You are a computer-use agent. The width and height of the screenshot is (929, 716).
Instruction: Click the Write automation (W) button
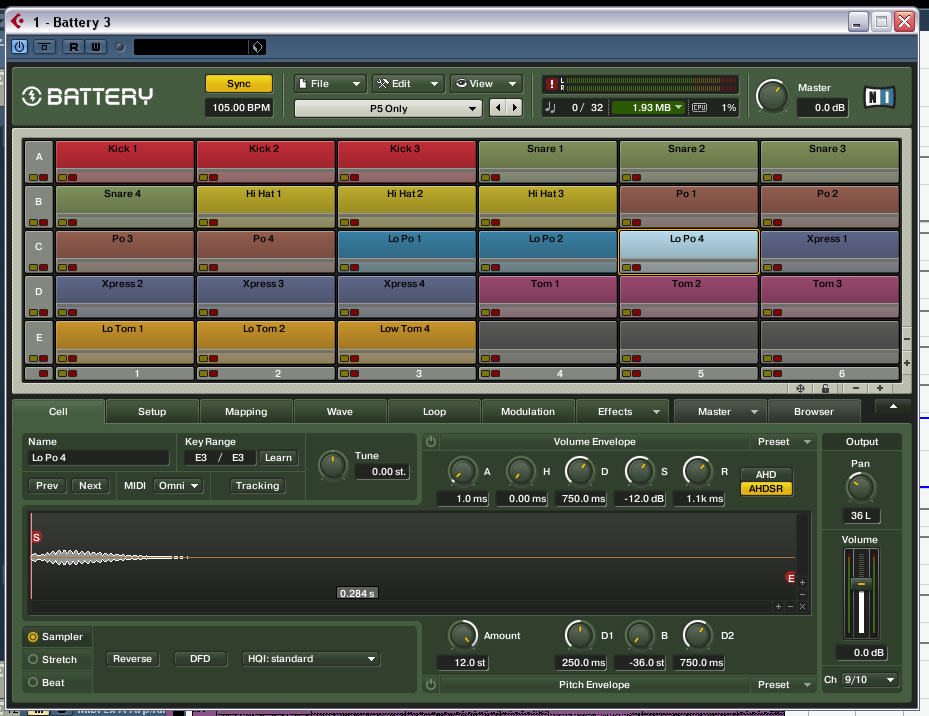[x=95, y=47]
